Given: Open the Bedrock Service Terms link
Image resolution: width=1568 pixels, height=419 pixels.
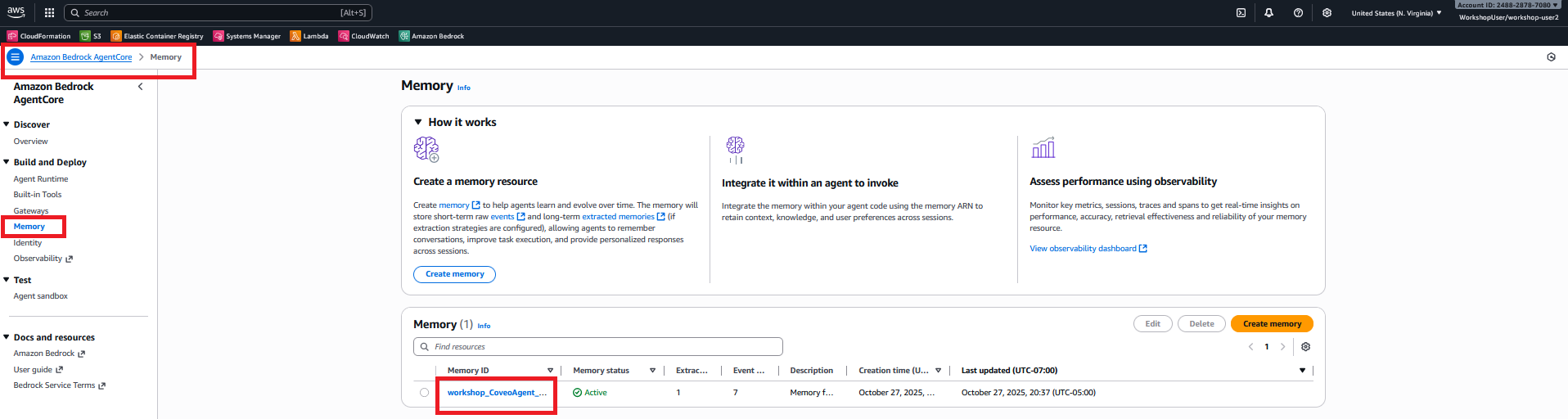Looking at the screenshot, I should point(60,385).
